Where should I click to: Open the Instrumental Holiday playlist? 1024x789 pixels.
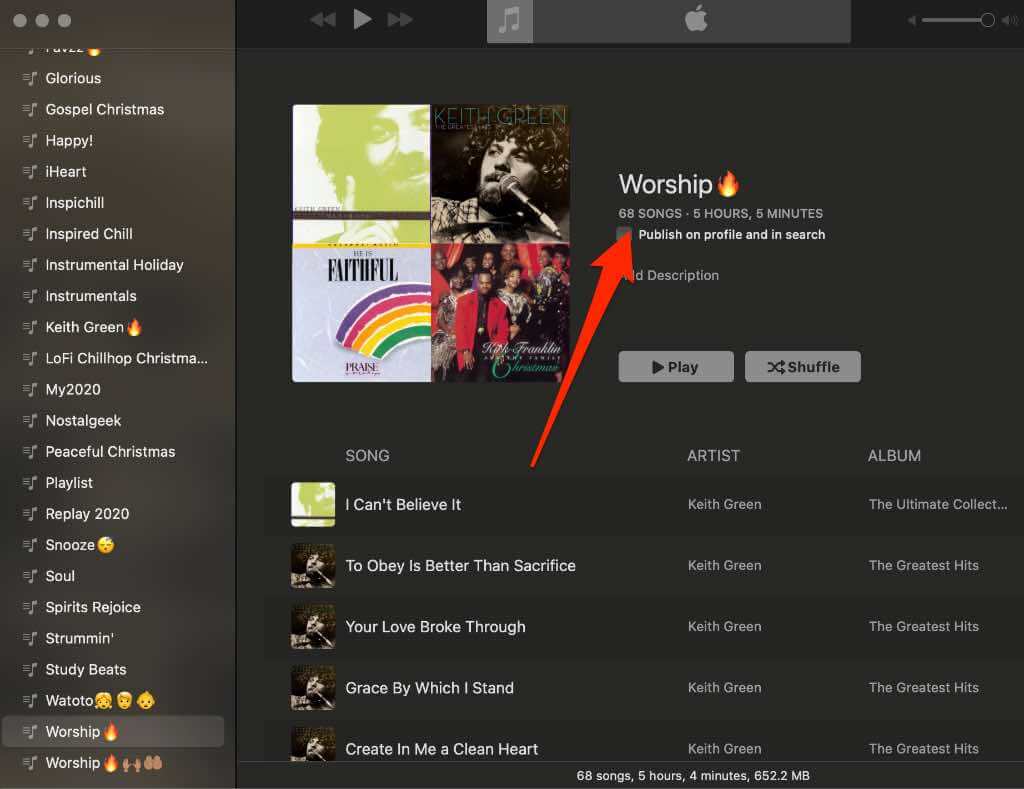112,265
